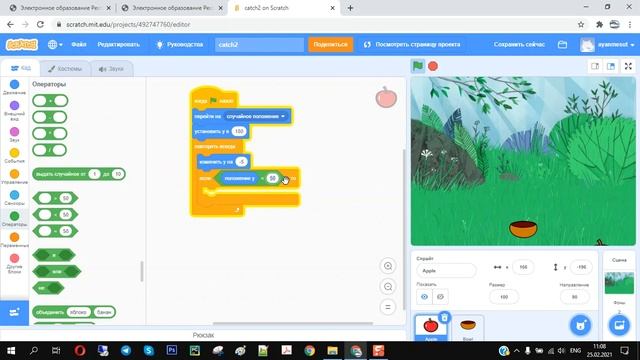Click the green flag to start project
The height and width of the screenshot is (360, 640).
tap(418, 66)
